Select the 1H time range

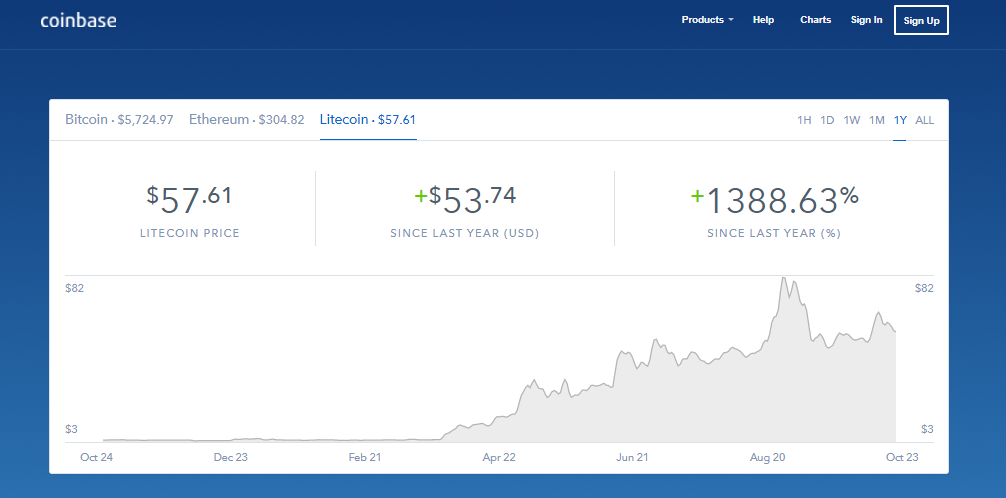[804, 121]
